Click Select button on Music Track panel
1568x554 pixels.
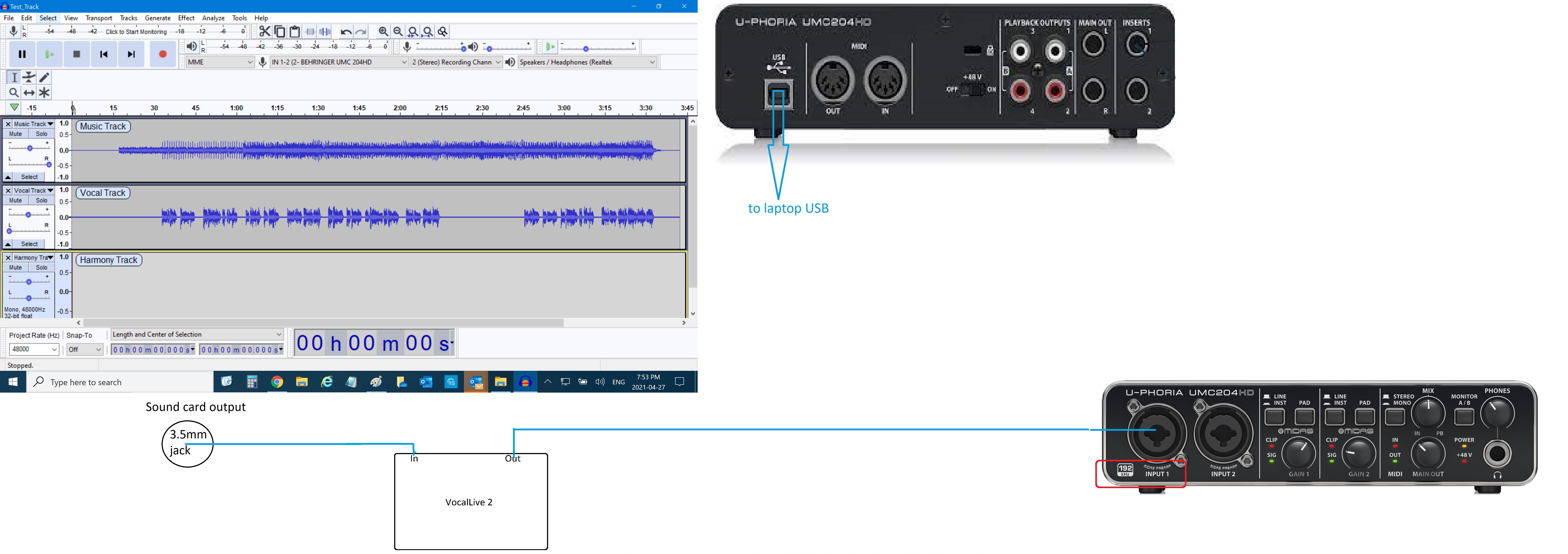[x=29, y=177]
